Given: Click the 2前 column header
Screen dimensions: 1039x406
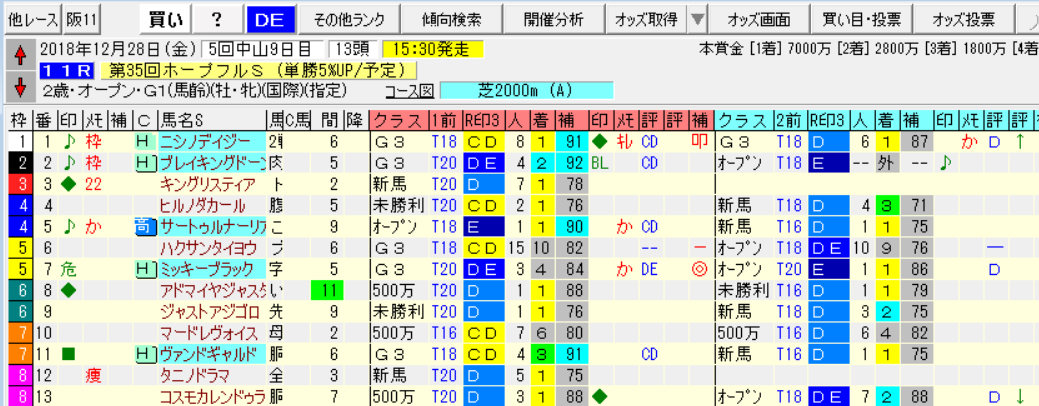Looking at the screenshot, I should (790, 121).
